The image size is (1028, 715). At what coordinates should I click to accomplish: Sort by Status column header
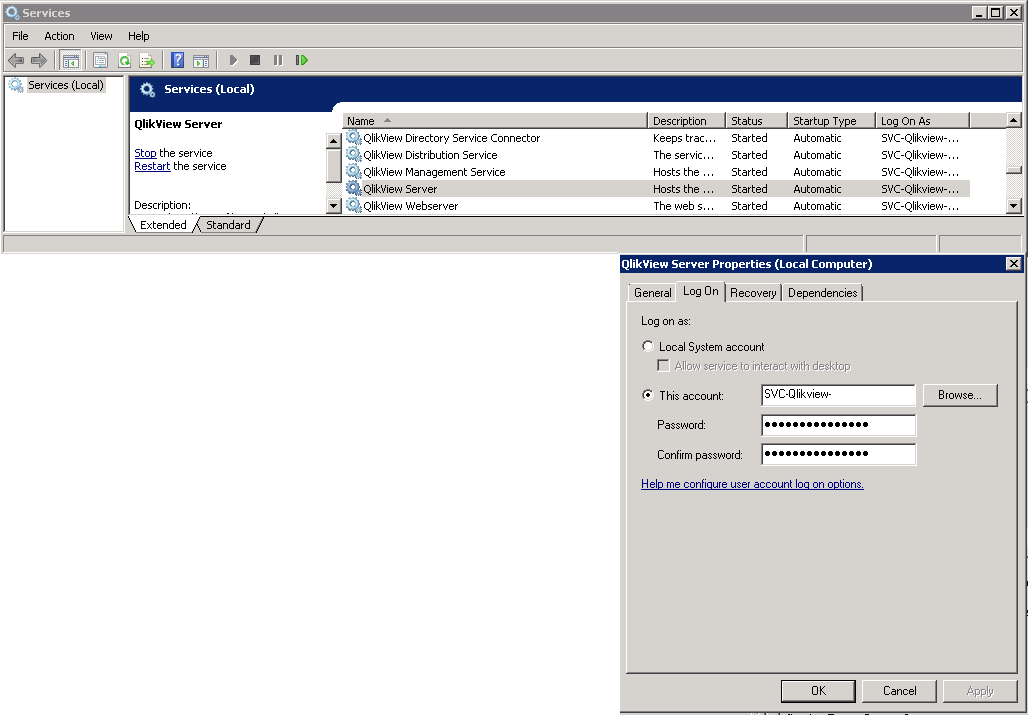(x=757, y=121)
